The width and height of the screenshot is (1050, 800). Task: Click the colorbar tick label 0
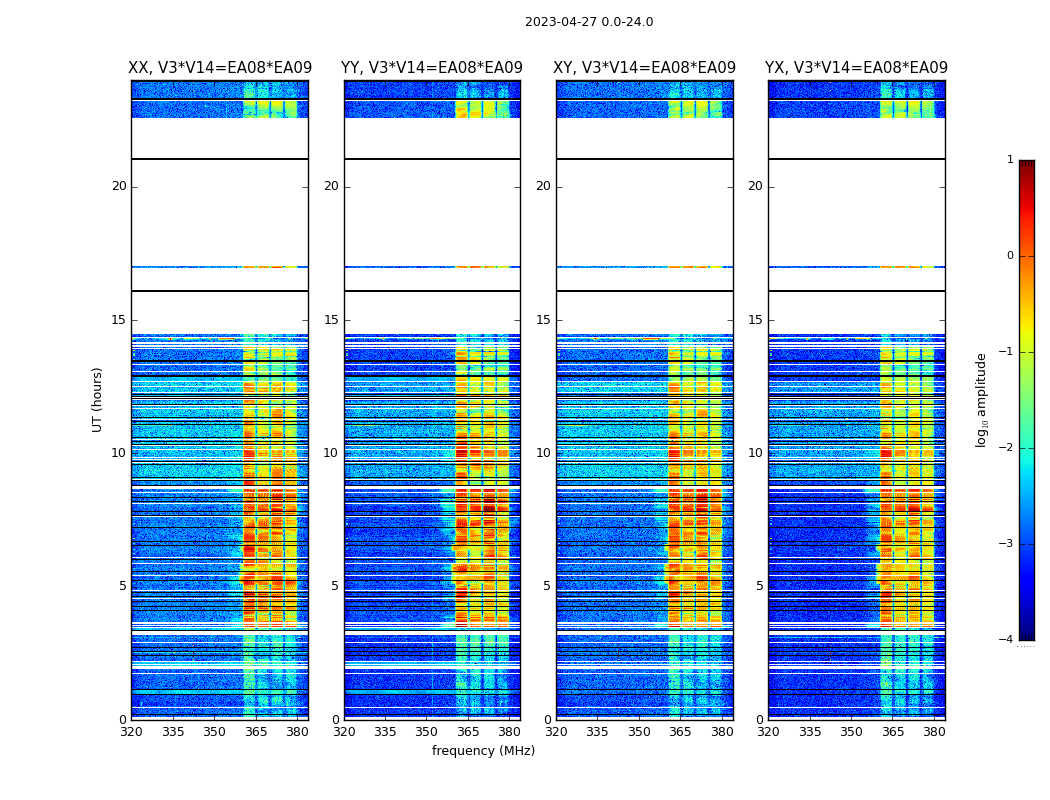[1009, 256]
